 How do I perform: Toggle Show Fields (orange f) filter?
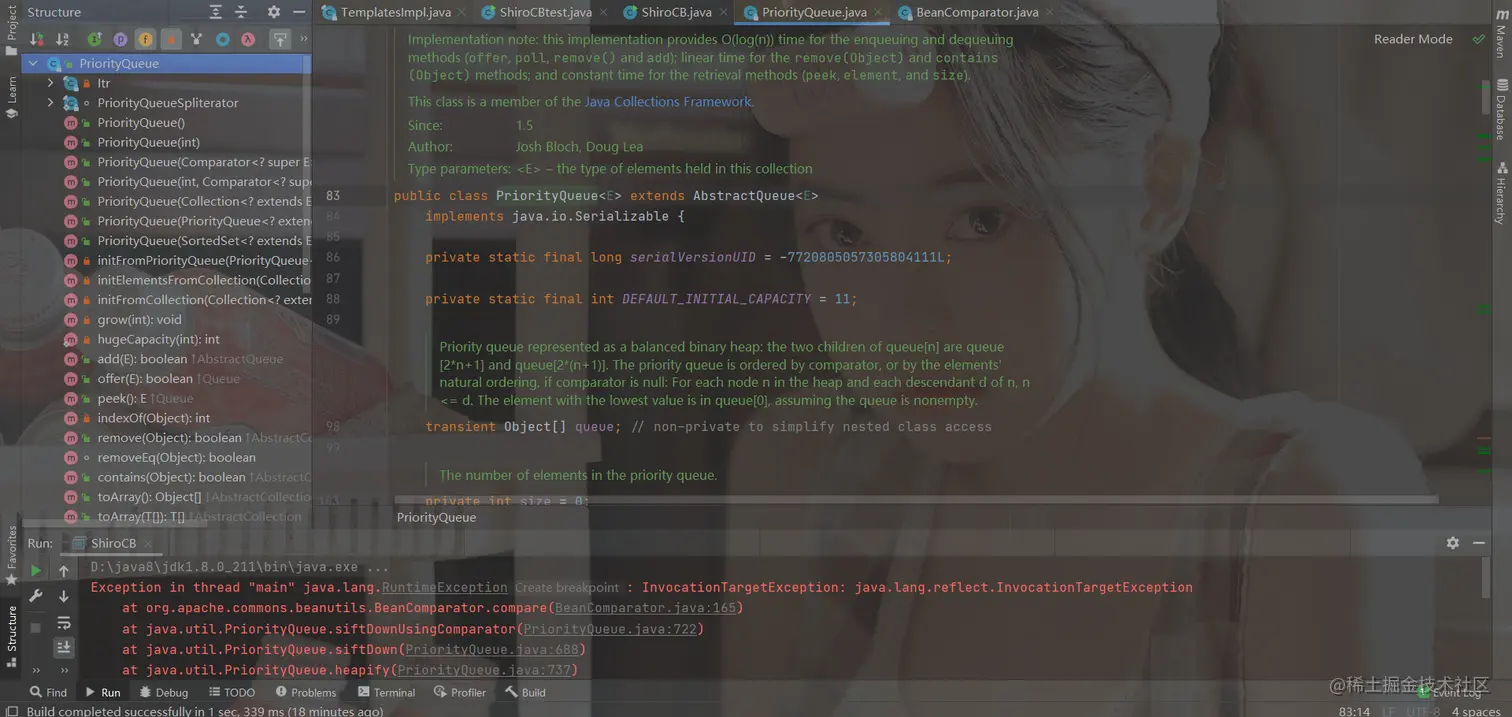(145, 39)
